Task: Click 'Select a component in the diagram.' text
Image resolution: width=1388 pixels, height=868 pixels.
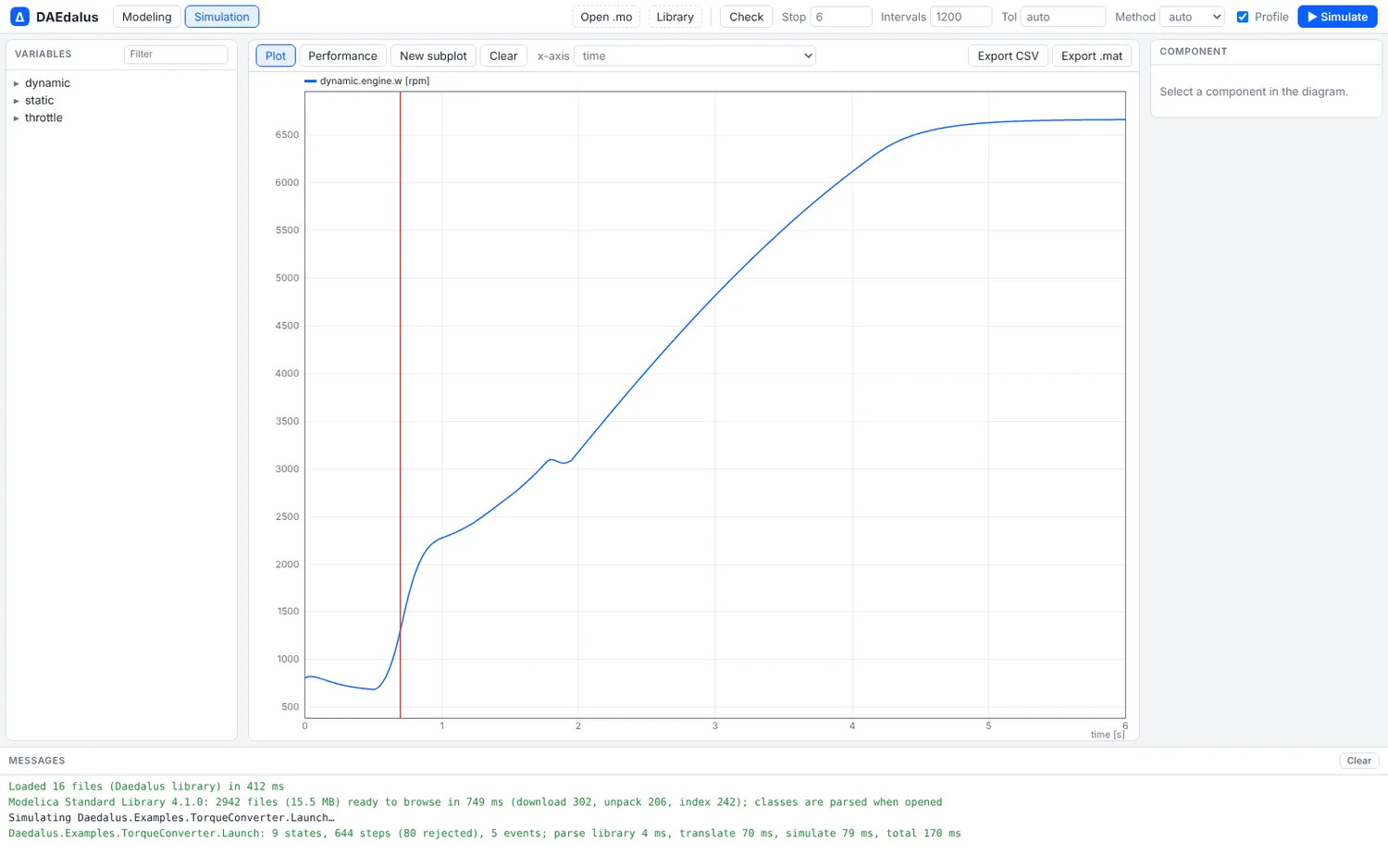Action: (1254, 92)
